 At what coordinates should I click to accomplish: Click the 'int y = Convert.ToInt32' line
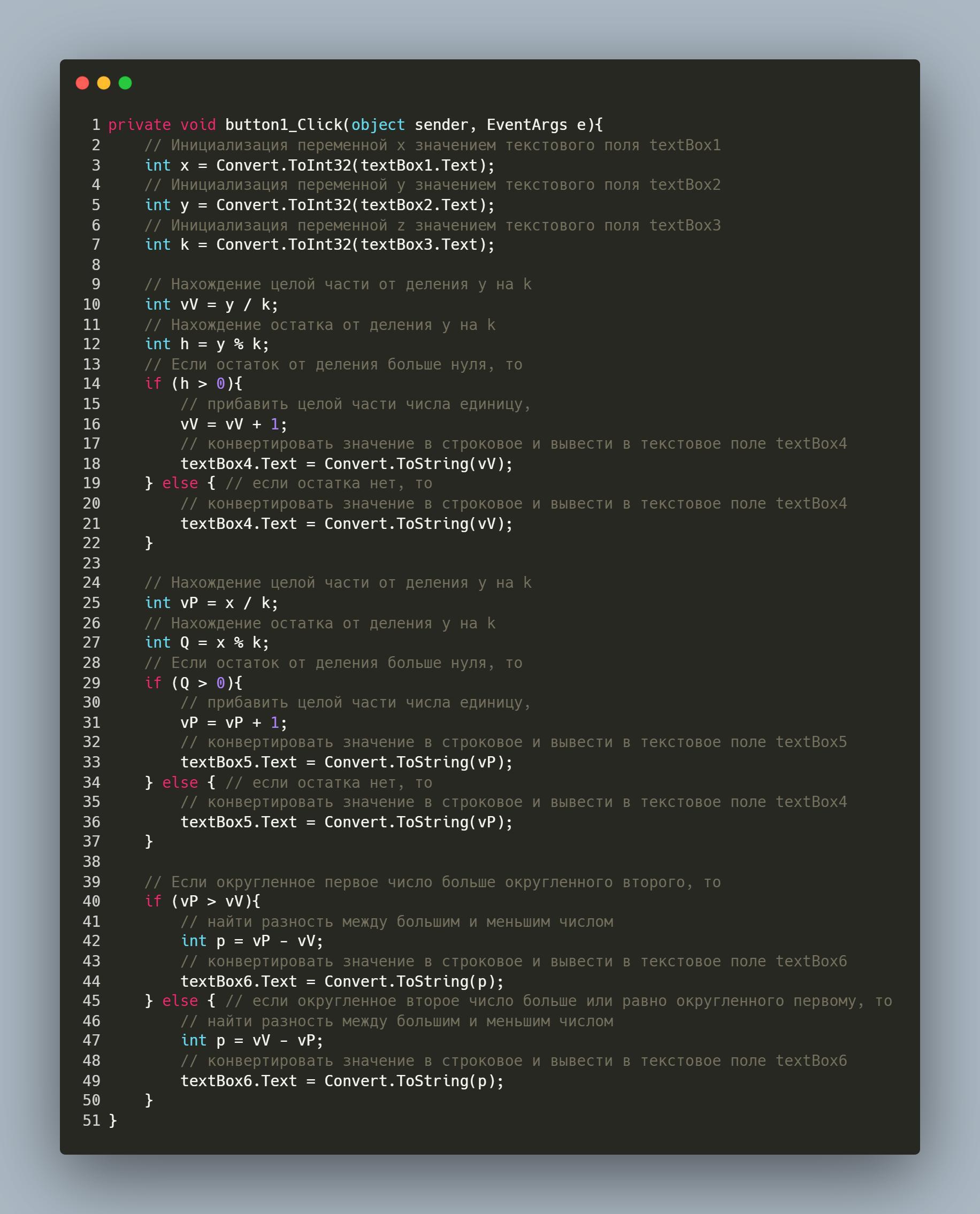pyautogui.click(x=319, y=205)
